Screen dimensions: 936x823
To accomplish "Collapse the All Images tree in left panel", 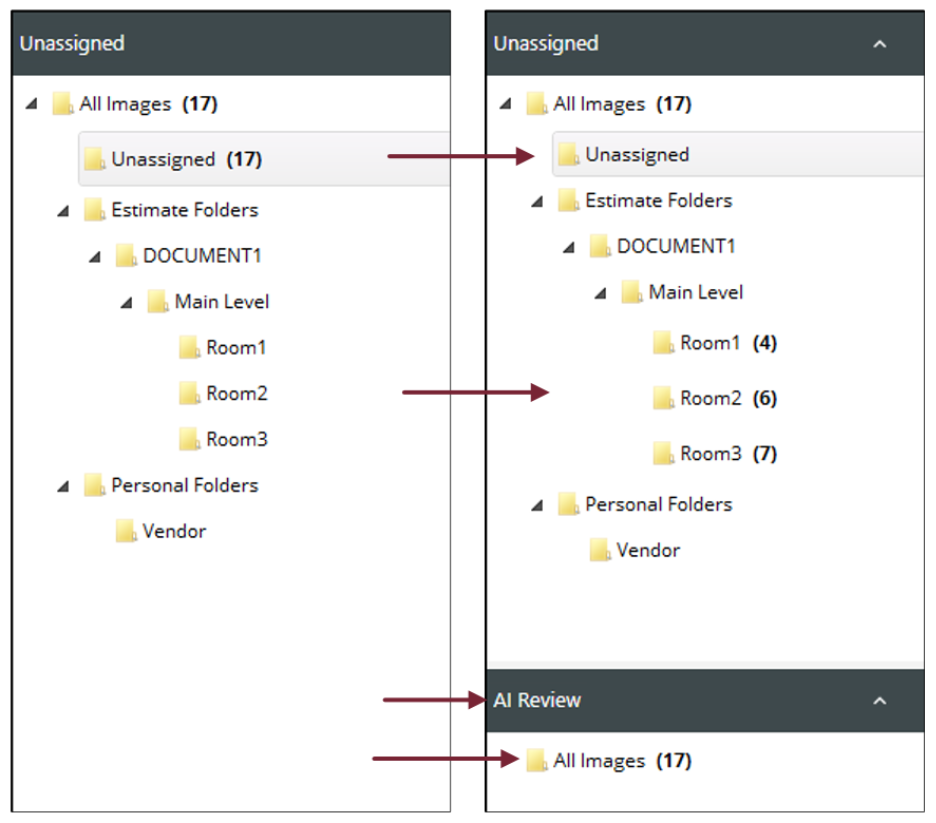I will pyautogui.click(x=32, y=104).
